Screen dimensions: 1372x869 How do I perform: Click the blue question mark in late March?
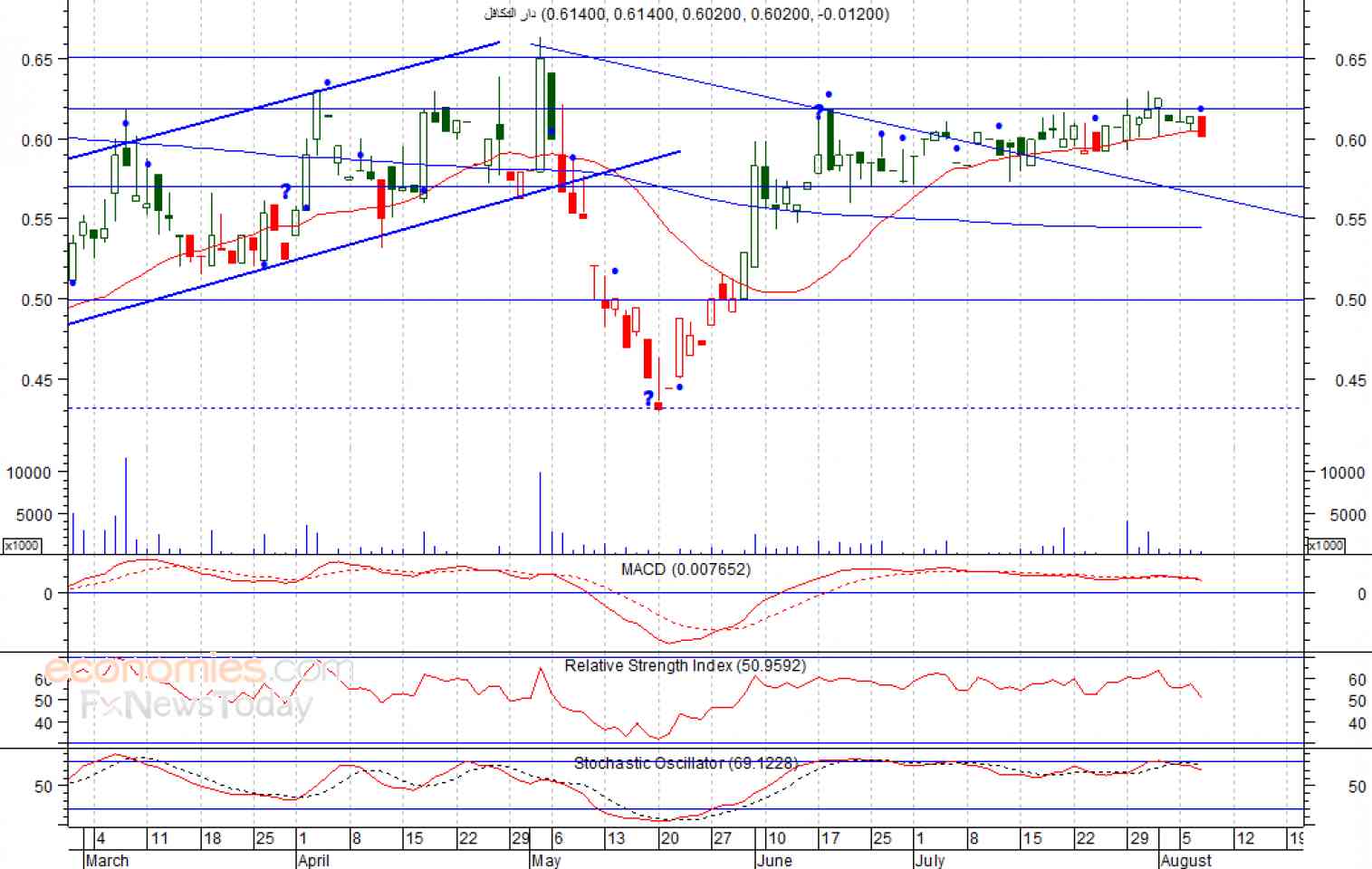pos(286,191)
